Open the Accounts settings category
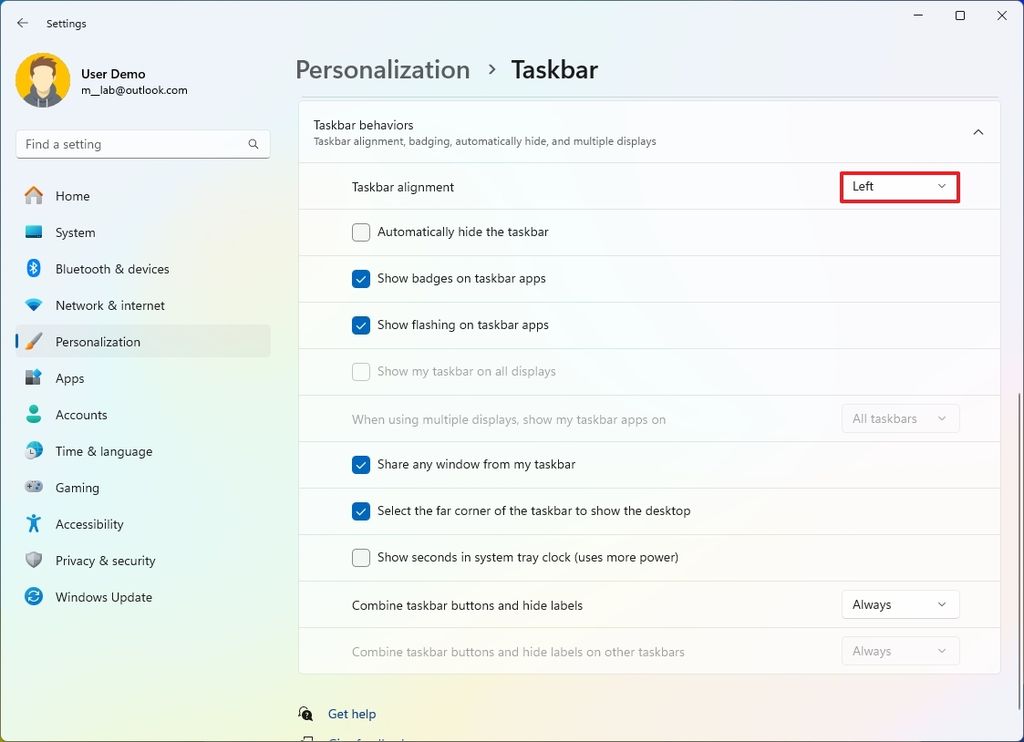This screenshot has height=742, width=1024. point(81,415)
